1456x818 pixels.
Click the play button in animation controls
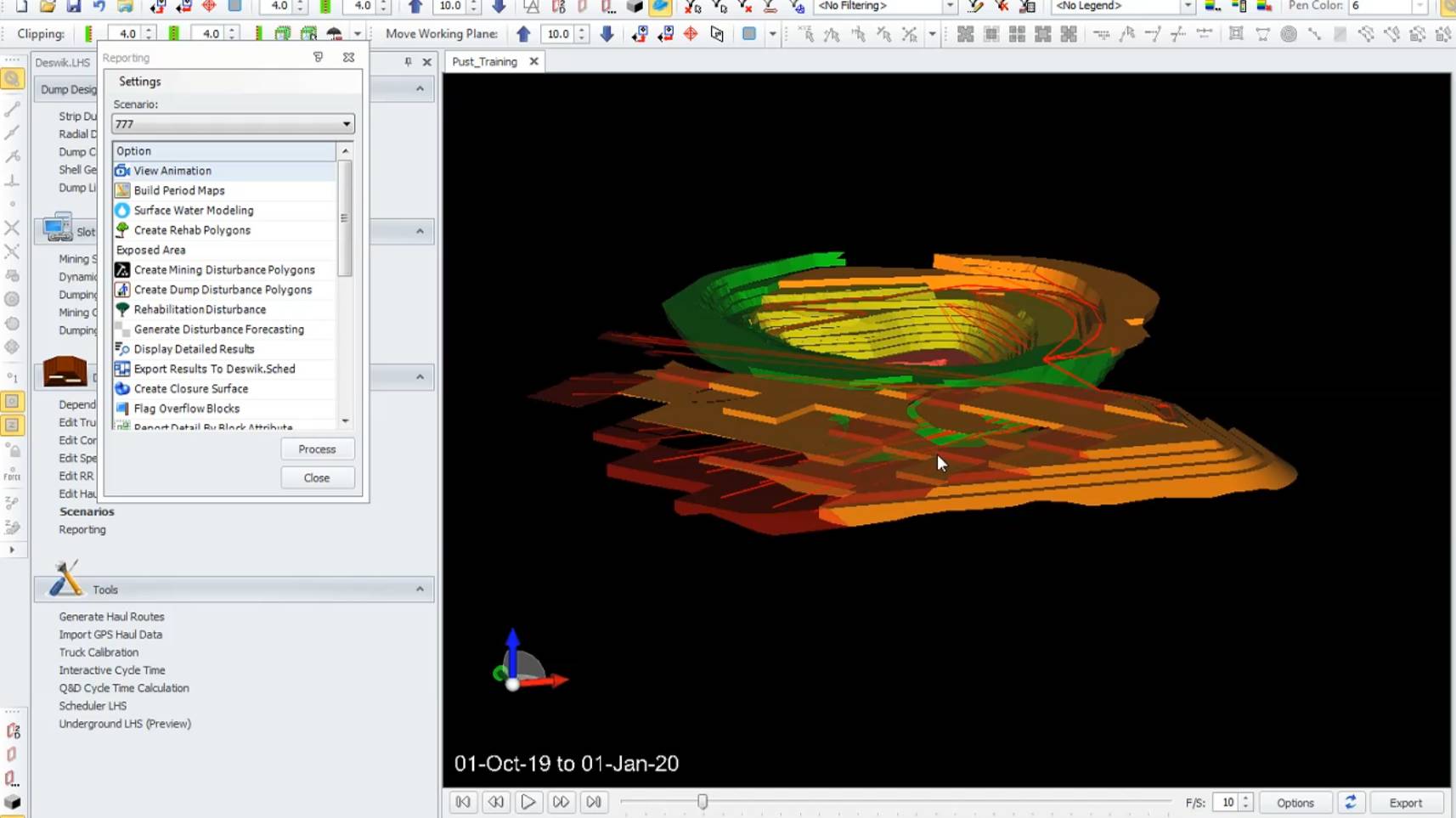528,802
